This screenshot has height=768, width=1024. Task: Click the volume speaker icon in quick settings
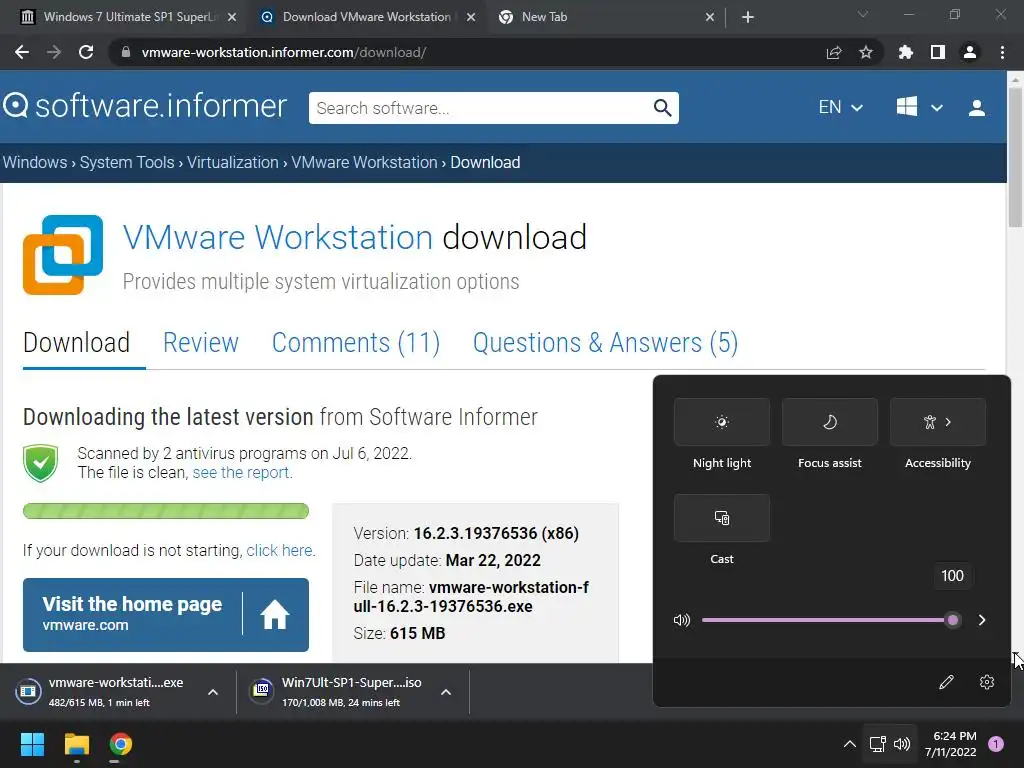(x=681, y=620)
